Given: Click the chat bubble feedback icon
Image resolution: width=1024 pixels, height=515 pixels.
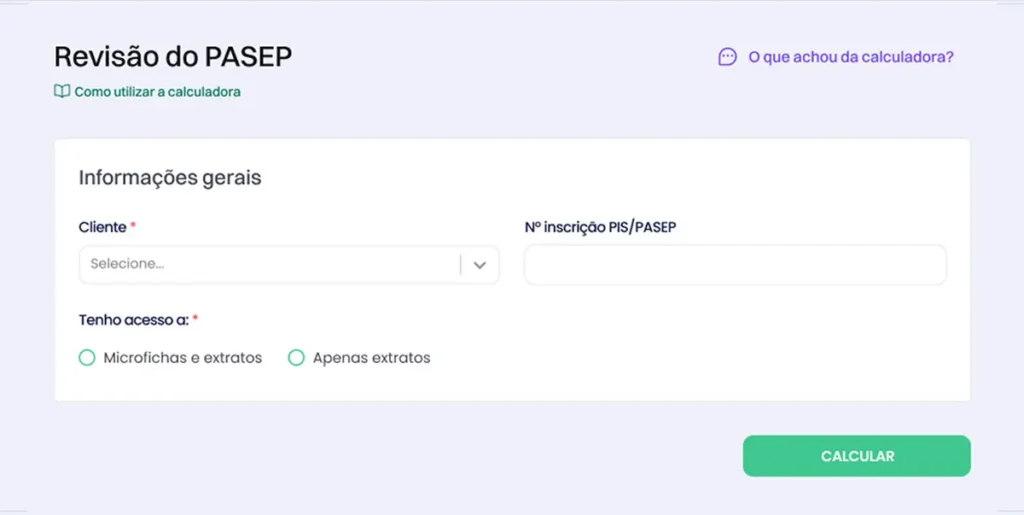Looking at the screenshot, I should click(x=727, y=57).
